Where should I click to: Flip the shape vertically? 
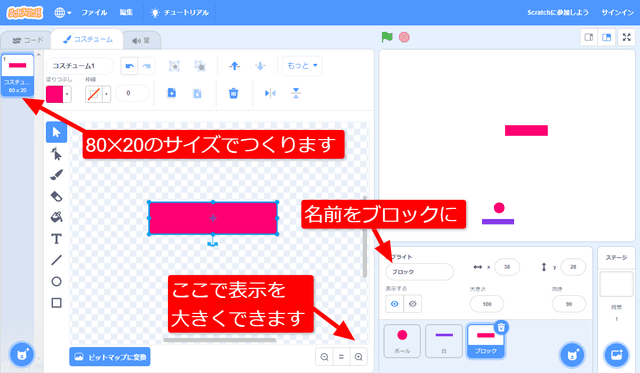(x=296, y=93)
